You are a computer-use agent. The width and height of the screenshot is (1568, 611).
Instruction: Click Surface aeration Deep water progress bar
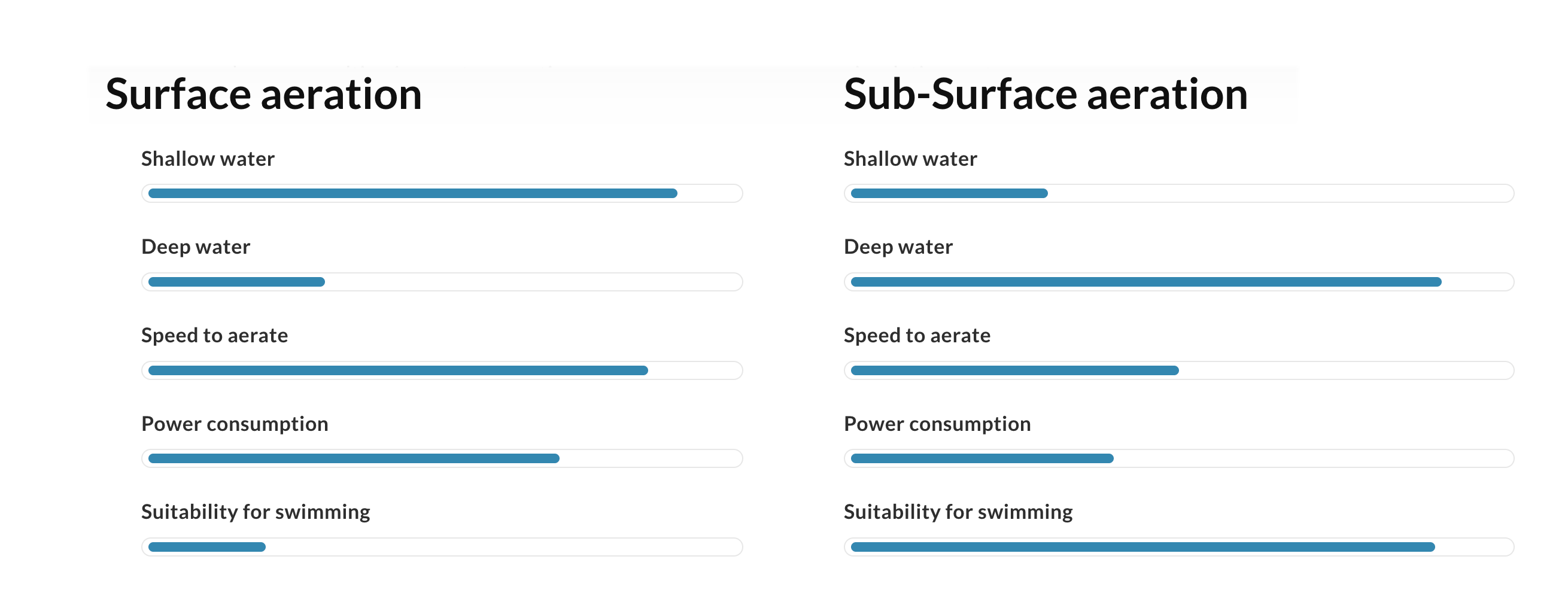tap(442, 282)
